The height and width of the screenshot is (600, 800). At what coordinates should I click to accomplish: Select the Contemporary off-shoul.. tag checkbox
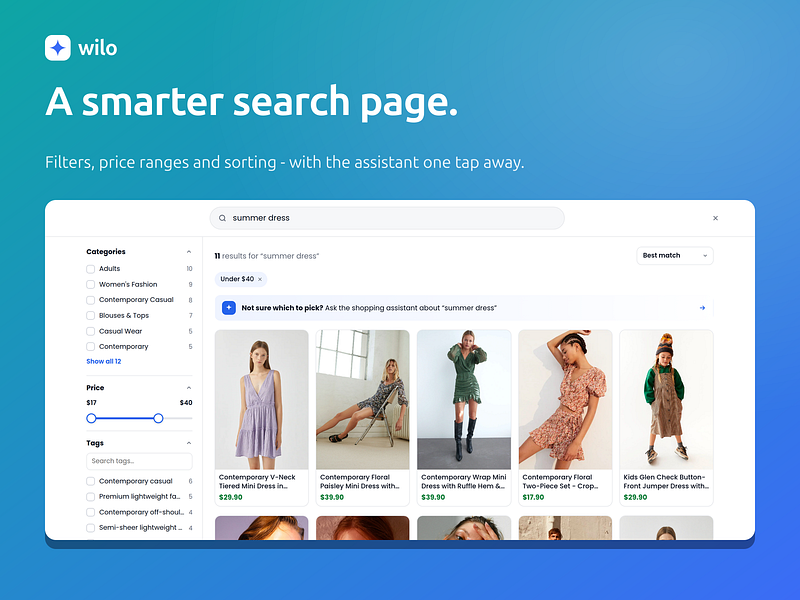click(x=90, y=512)
